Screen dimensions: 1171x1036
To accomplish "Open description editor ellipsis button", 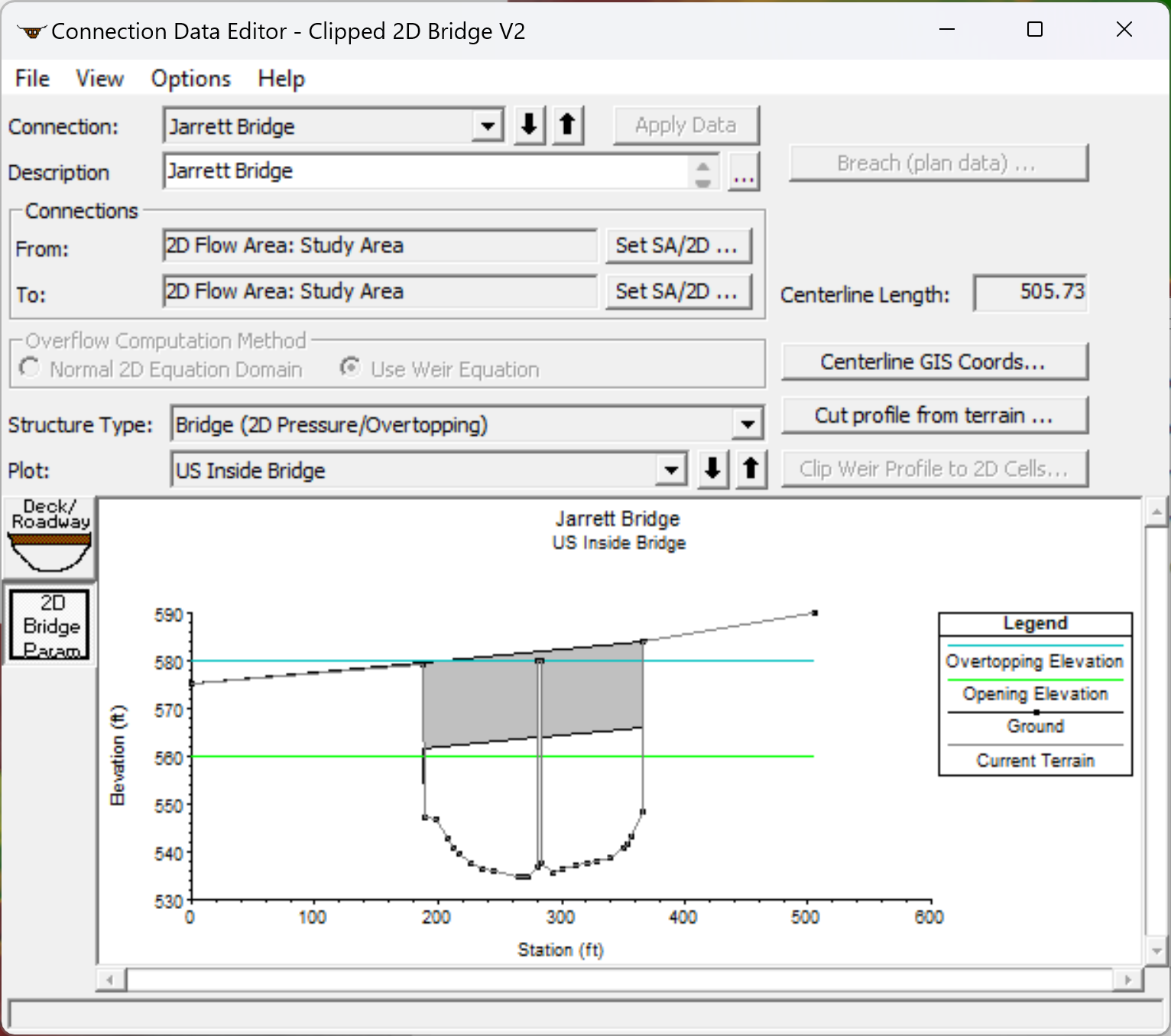I will click(743, 172).
